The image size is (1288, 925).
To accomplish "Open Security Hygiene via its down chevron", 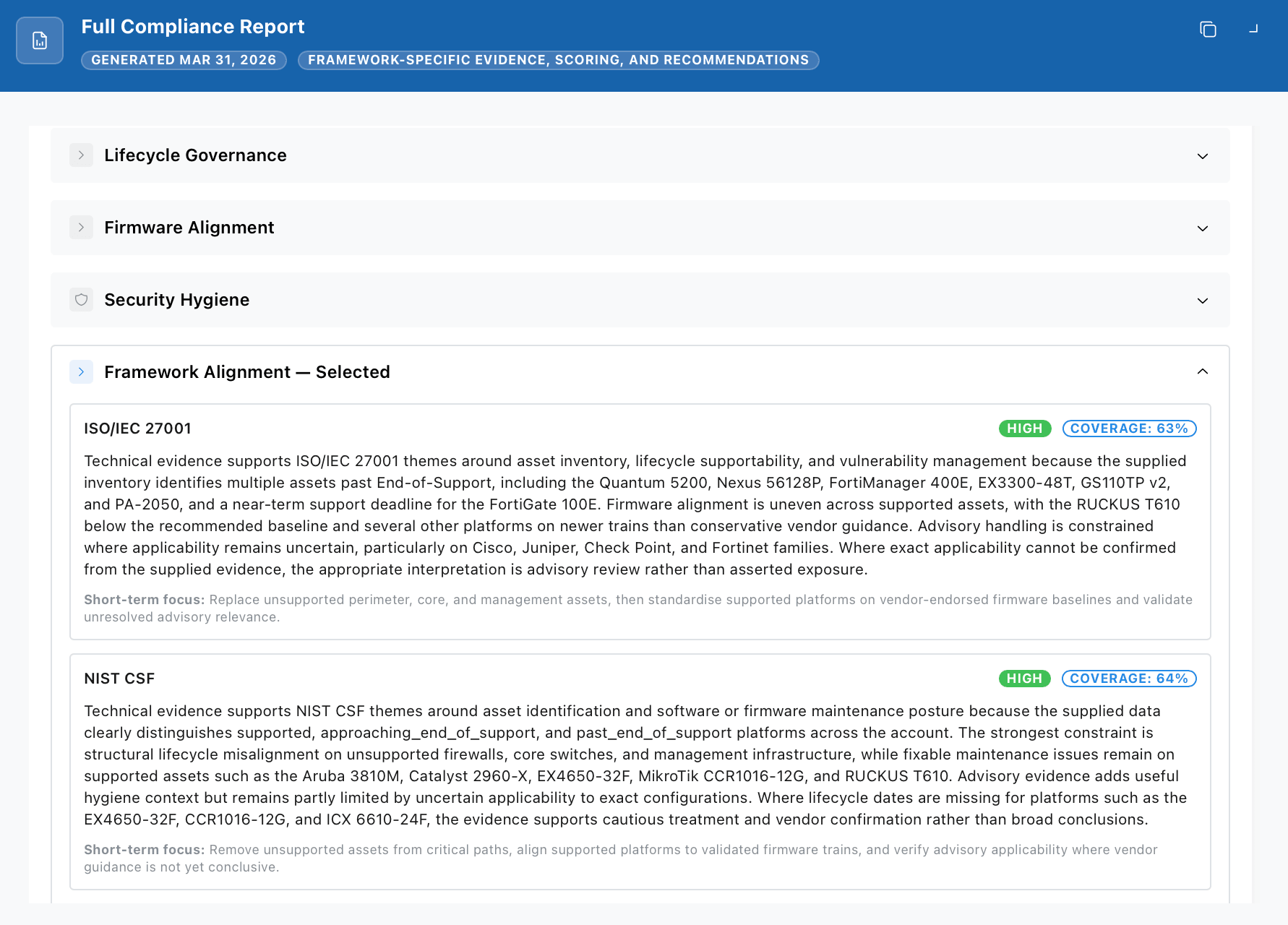I will 1203,301.
